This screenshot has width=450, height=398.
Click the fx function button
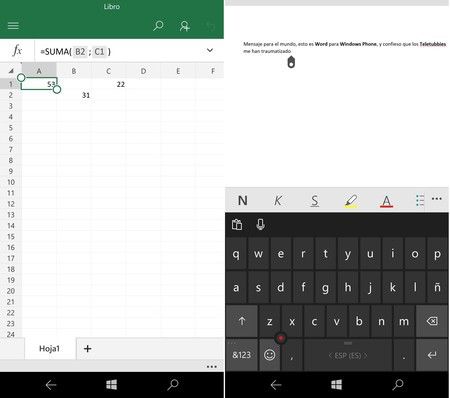tap(17, 51)
